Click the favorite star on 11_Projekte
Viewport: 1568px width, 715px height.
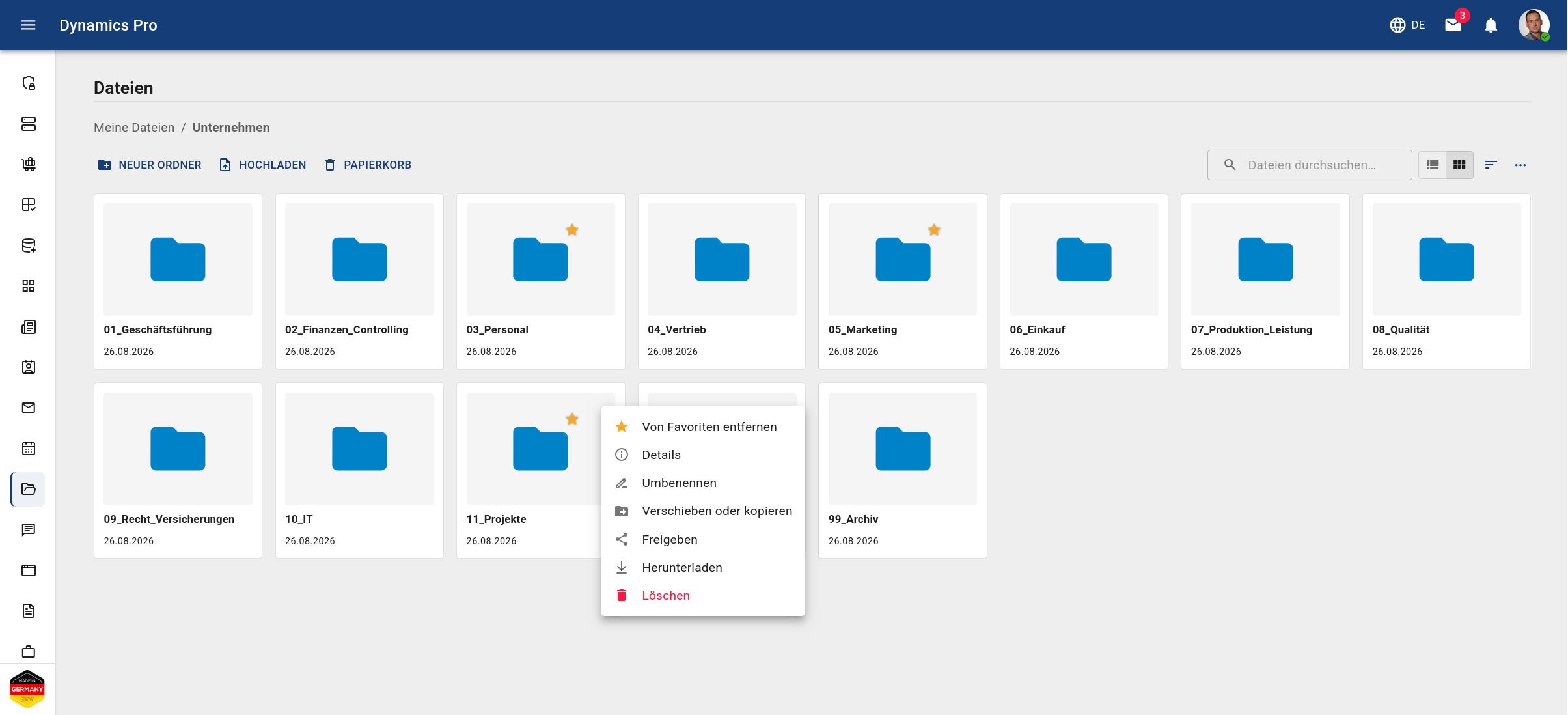(572, 419)
